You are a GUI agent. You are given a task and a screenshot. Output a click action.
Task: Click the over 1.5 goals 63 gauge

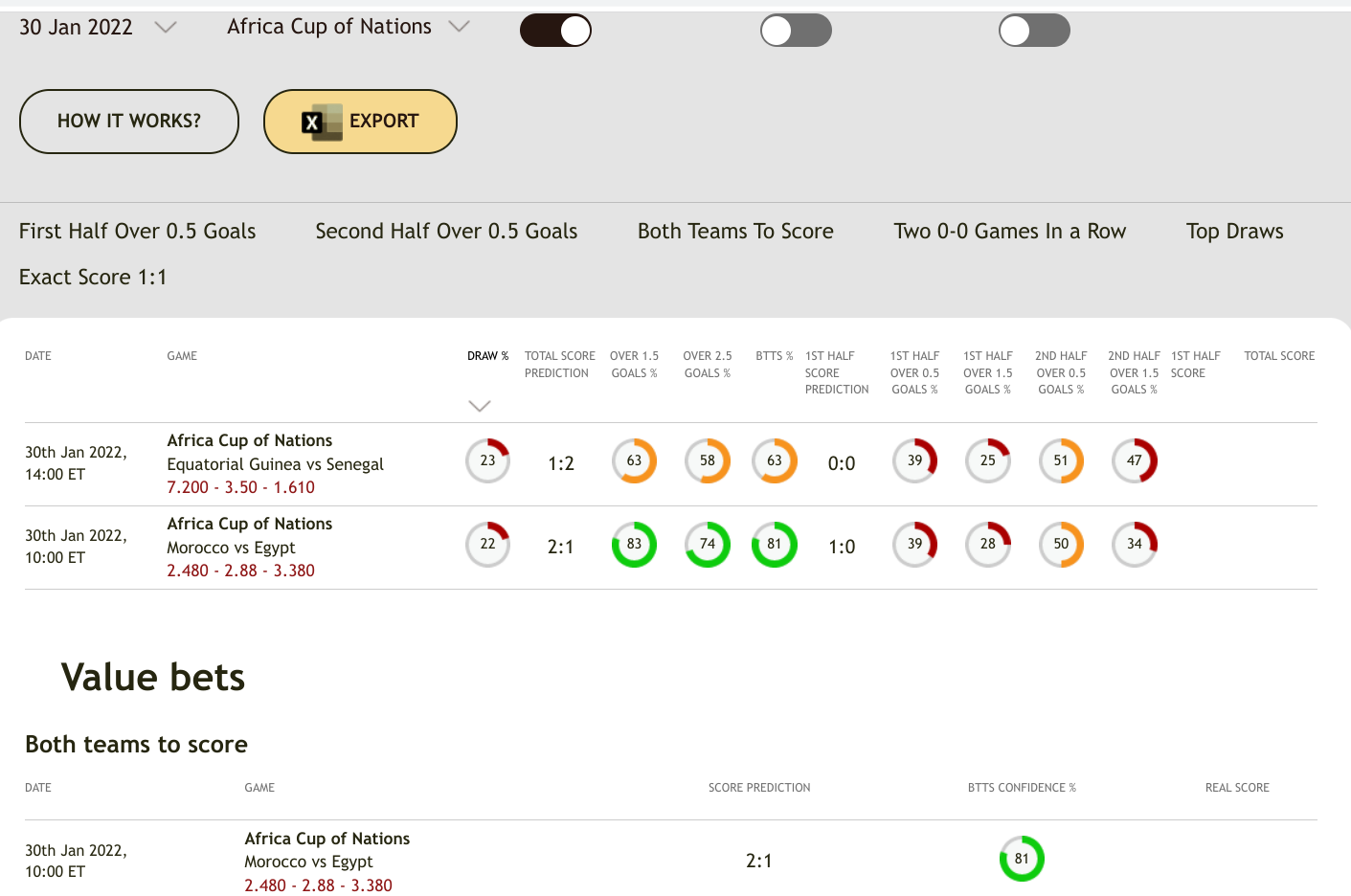[x=634, y=460]
